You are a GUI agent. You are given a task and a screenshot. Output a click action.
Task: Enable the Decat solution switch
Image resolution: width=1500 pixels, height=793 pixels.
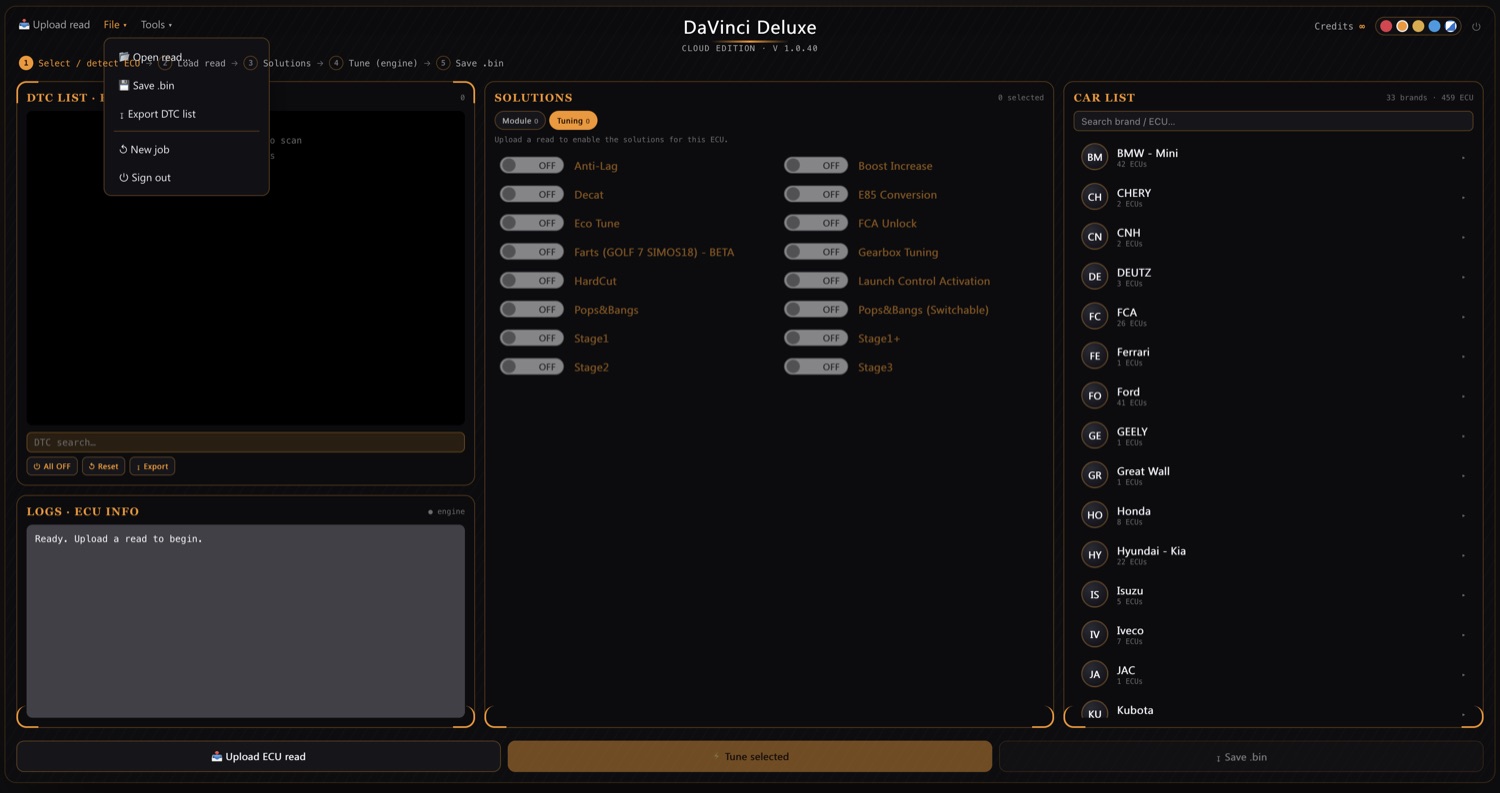[x=532, y=194]
